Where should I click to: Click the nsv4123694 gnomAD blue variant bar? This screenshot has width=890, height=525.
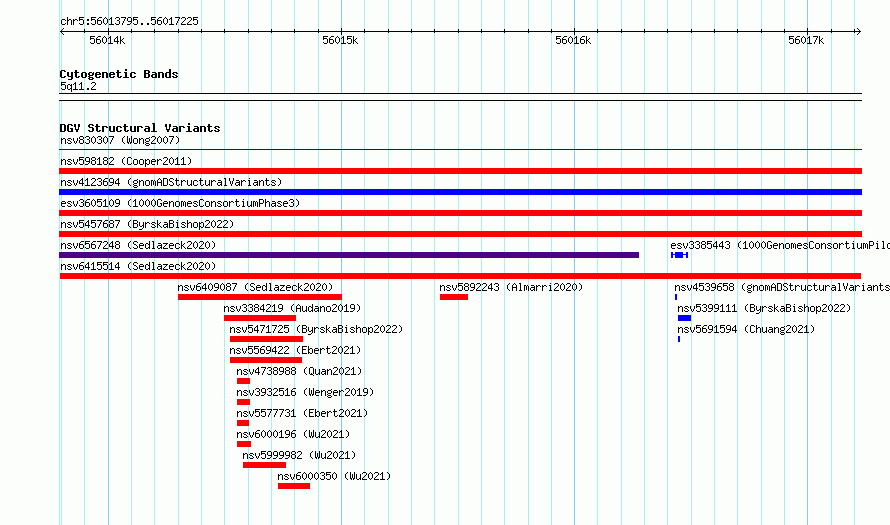(460, 192)
